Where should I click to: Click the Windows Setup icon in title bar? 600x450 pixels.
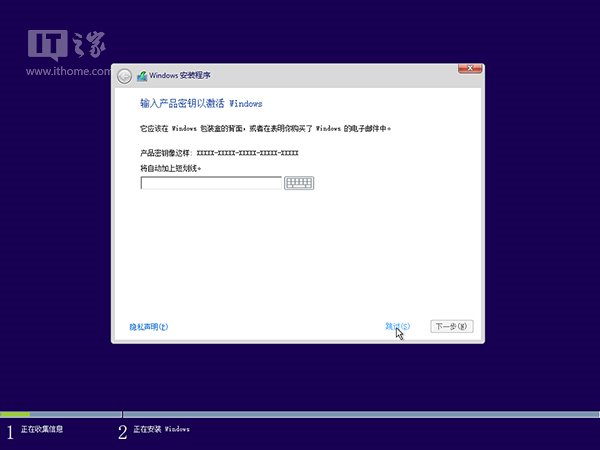[142, 76]
